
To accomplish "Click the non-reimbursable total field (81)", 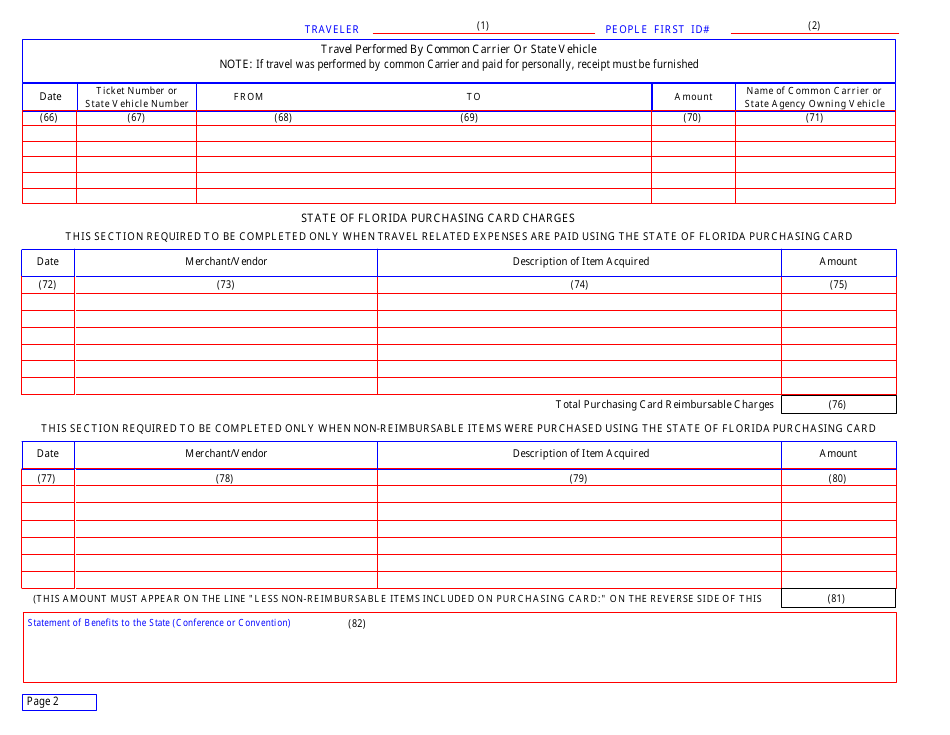I will pyautogui.click(x=839, y=598).
